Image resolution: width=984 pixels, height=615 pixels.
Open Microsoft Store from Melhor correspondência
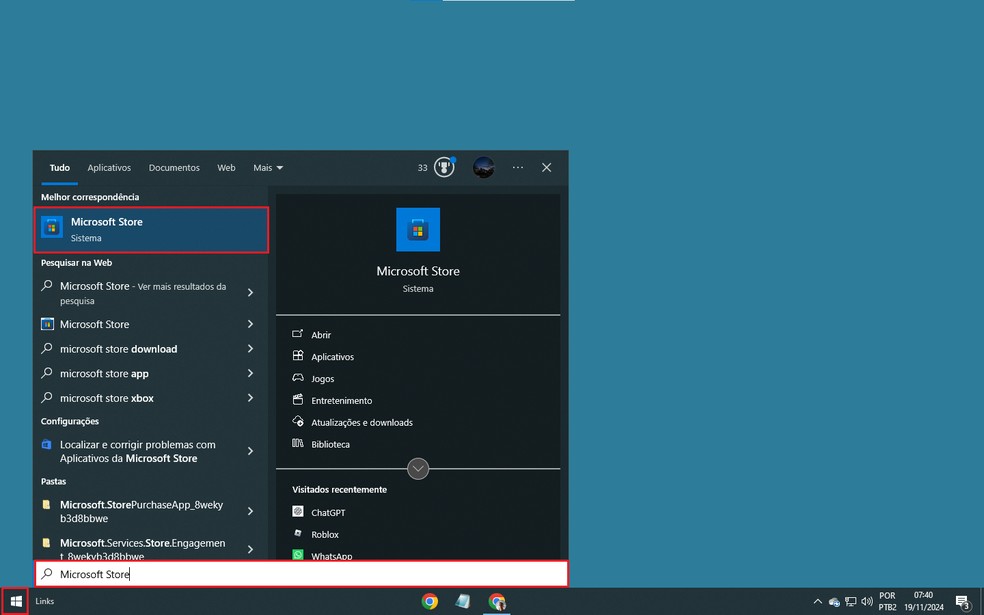point(151,229)
